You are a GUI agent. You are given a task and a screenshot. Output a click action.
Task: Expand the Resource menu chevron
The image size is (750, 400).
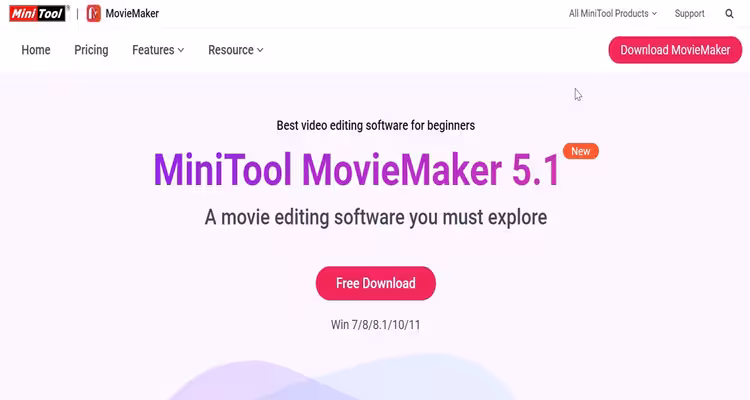(x=260, y=50)
